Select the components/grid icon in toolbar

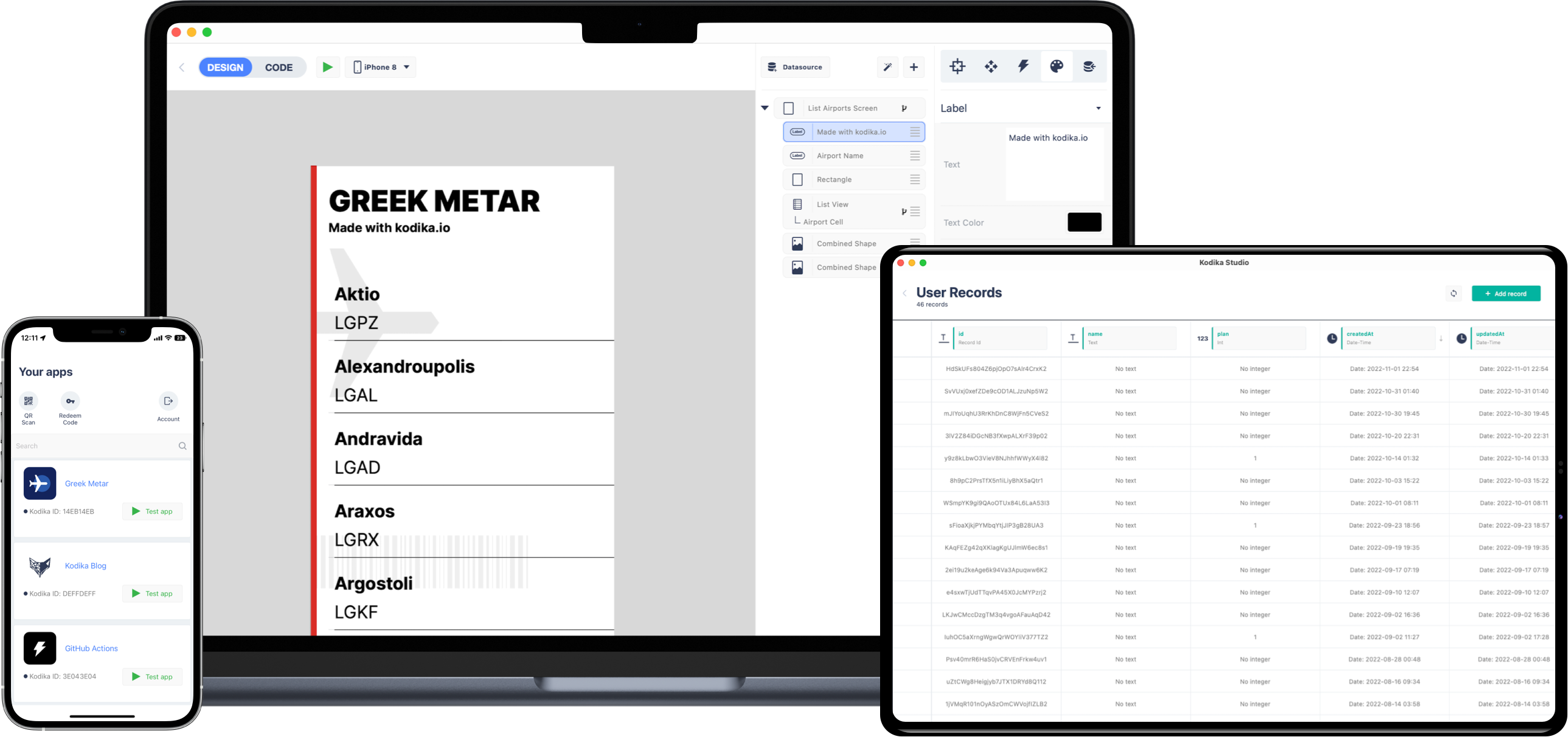[x=958, y=66]
